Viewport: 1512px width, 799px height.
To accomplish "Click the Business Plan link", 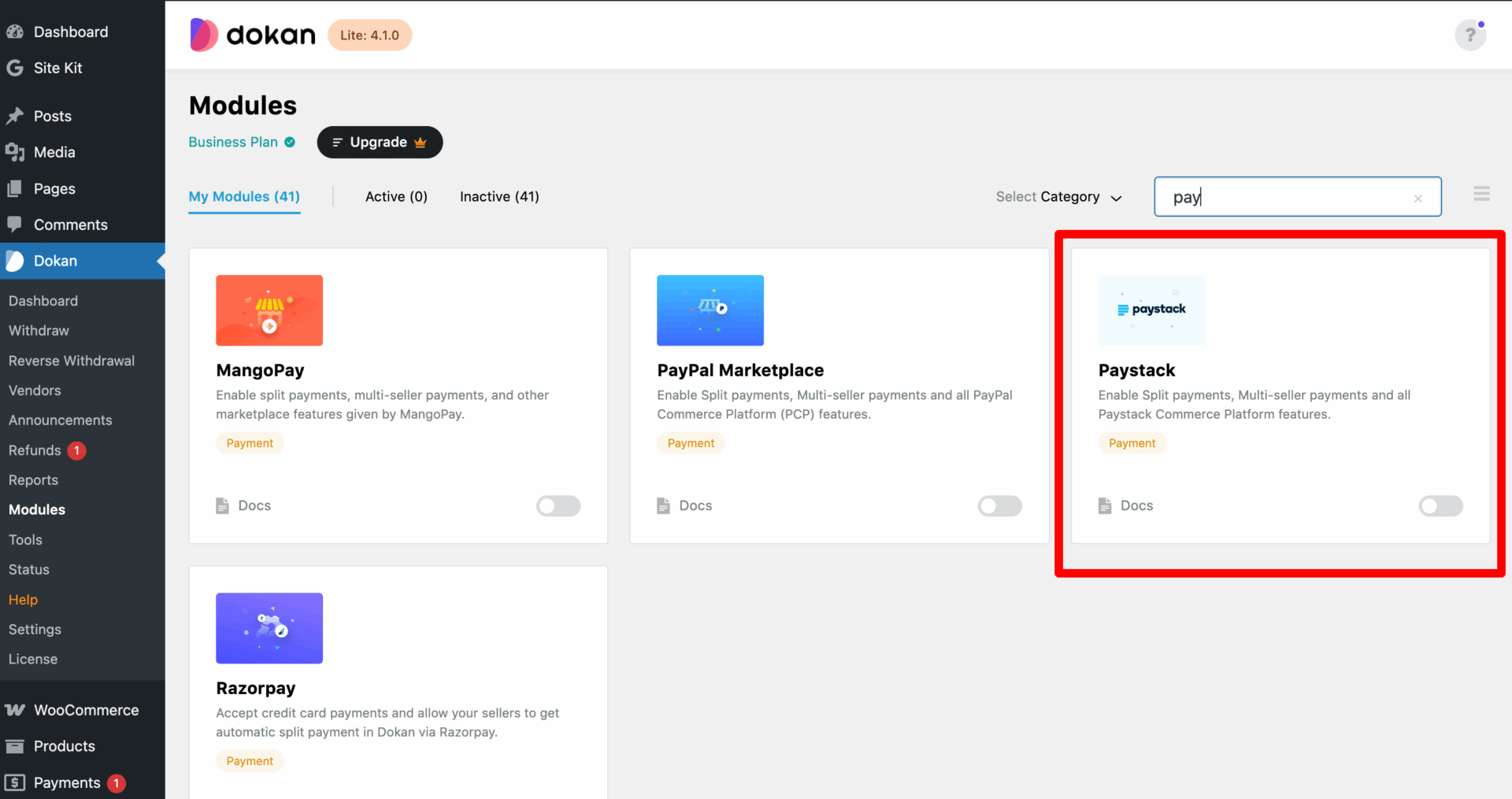I will point(233,142).
